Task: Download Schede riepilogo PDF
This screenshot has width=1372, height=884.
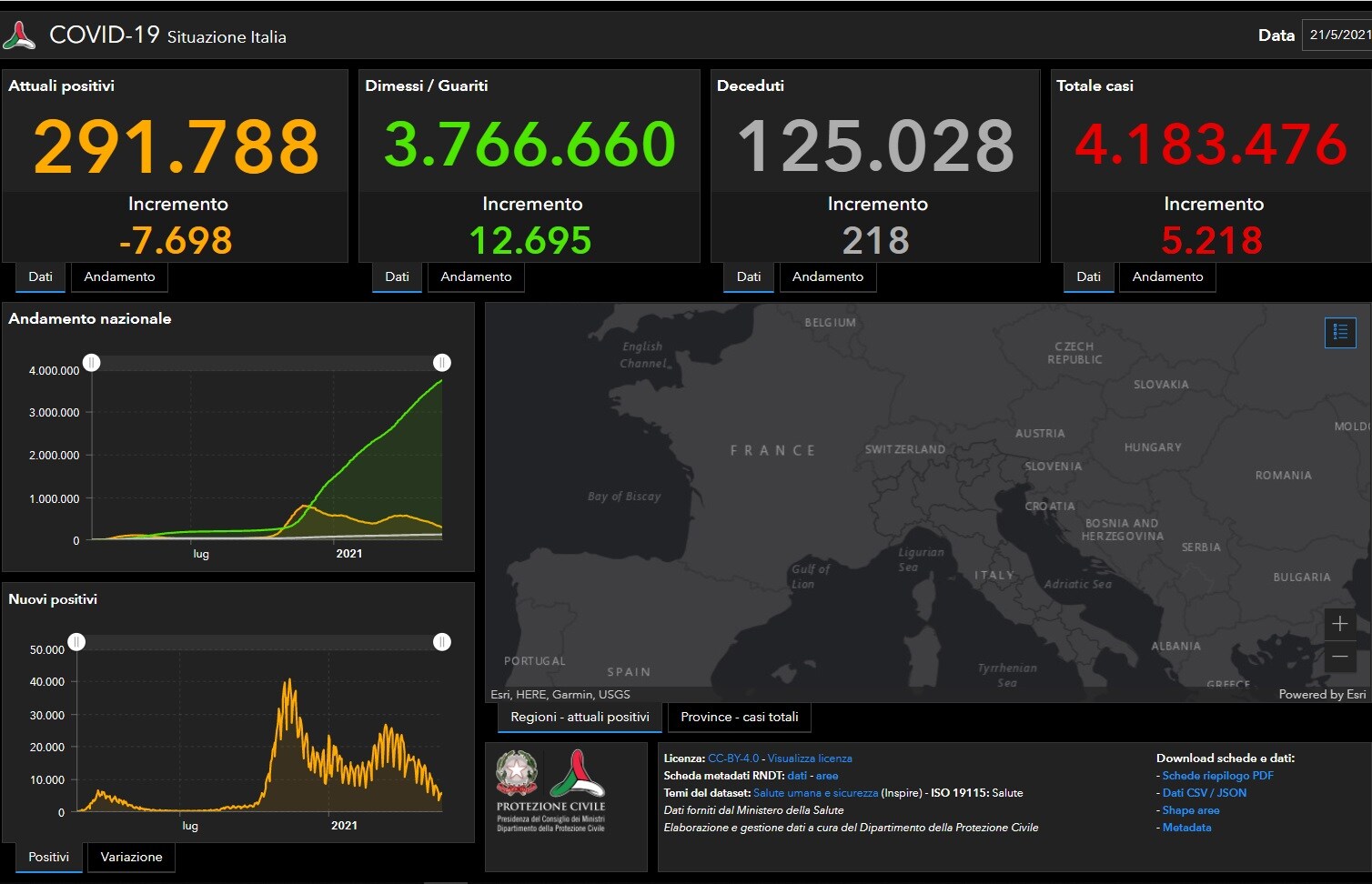Action: tap(1217, 776)
